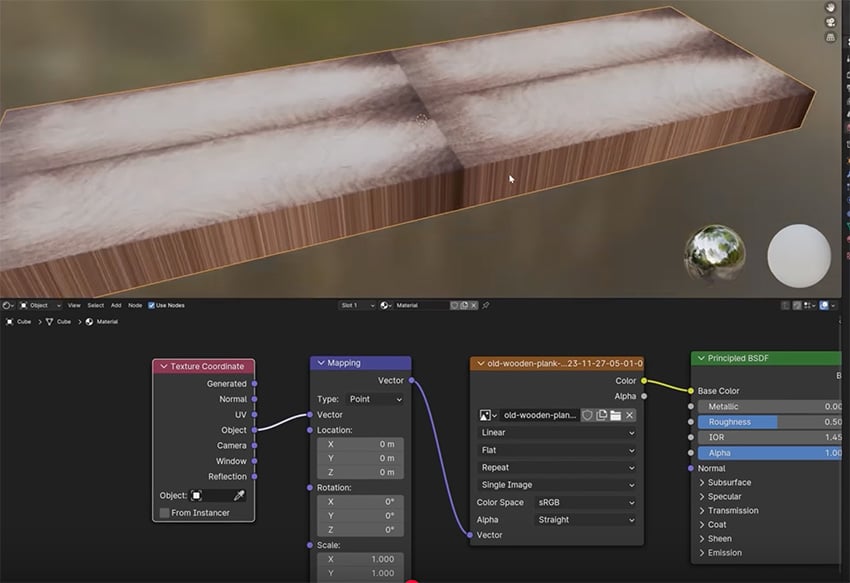Enable the From Instancer checkbox
Image resolution: width=850 pixels, height=583 pixels.
point(163,512)
